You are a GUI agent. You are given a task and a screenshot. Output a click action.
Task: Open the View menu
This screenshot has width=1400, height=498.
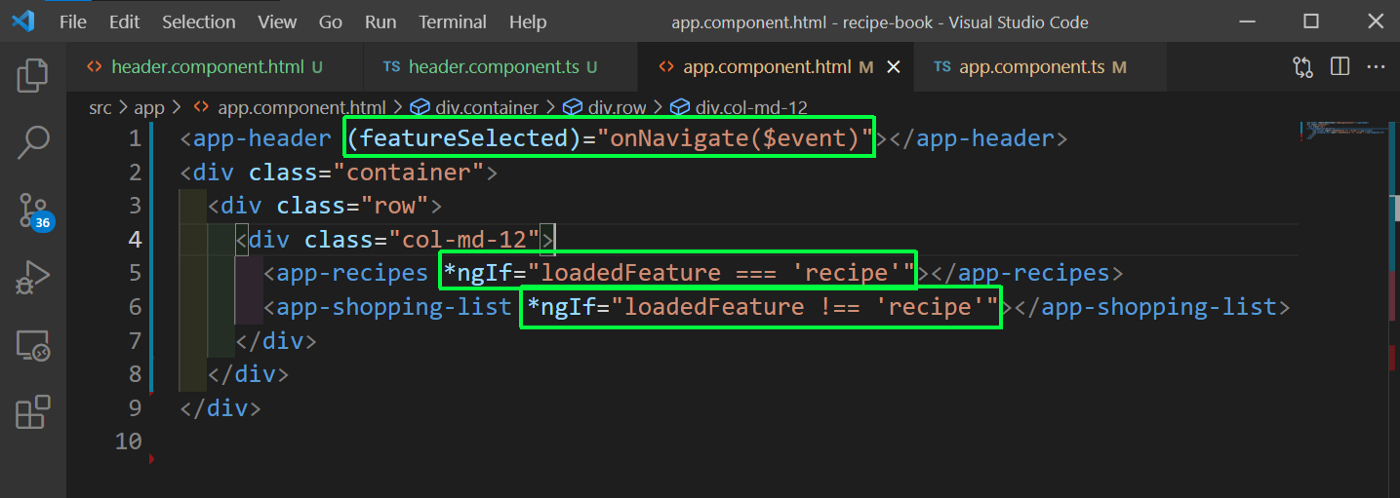point(277,22)
